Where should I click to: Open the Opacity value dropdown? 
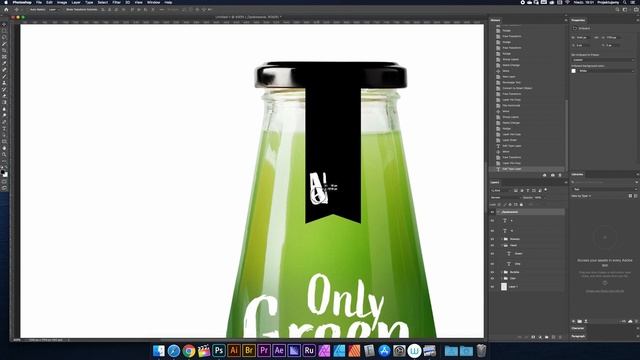[538, 198]
